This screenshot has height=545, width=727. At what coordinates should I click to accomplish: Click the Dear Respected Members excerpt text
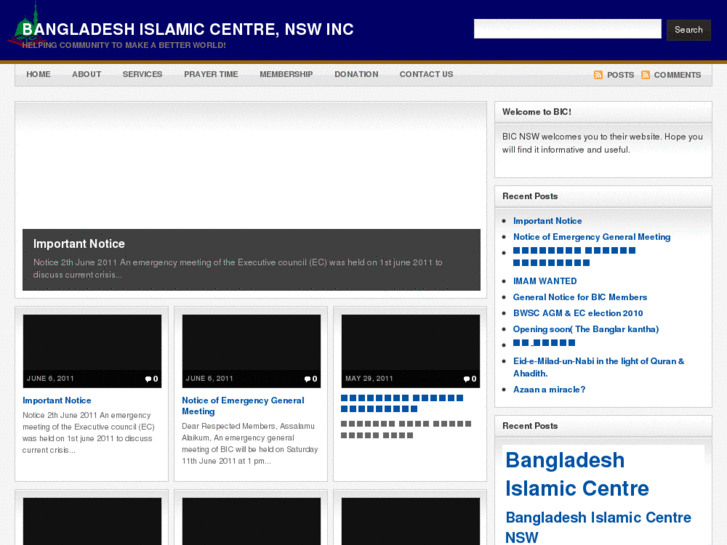pyautogui.click(x=250, y=443)
